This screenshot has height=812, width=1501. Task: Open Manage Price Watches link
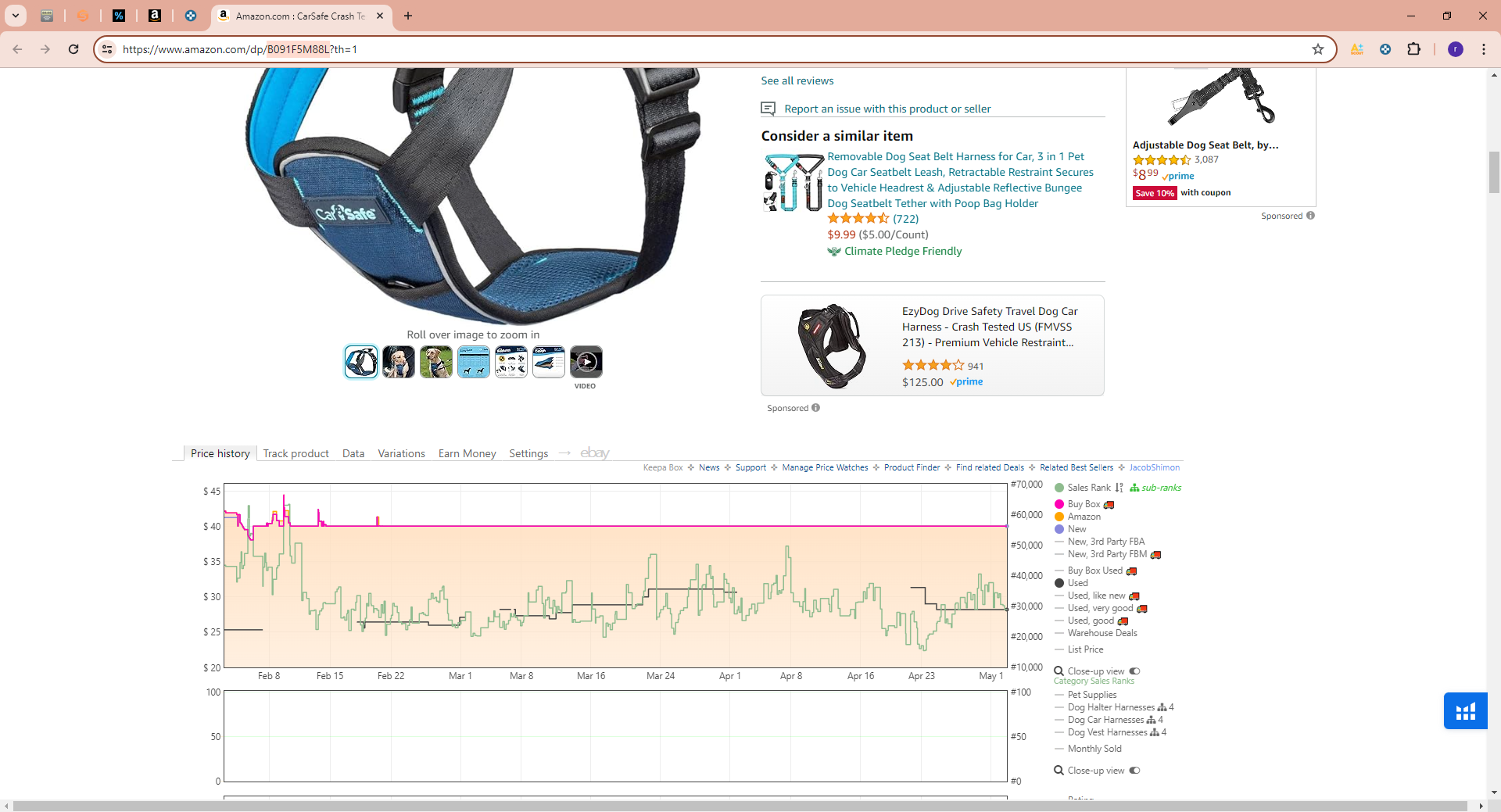[x=825, y=467]
